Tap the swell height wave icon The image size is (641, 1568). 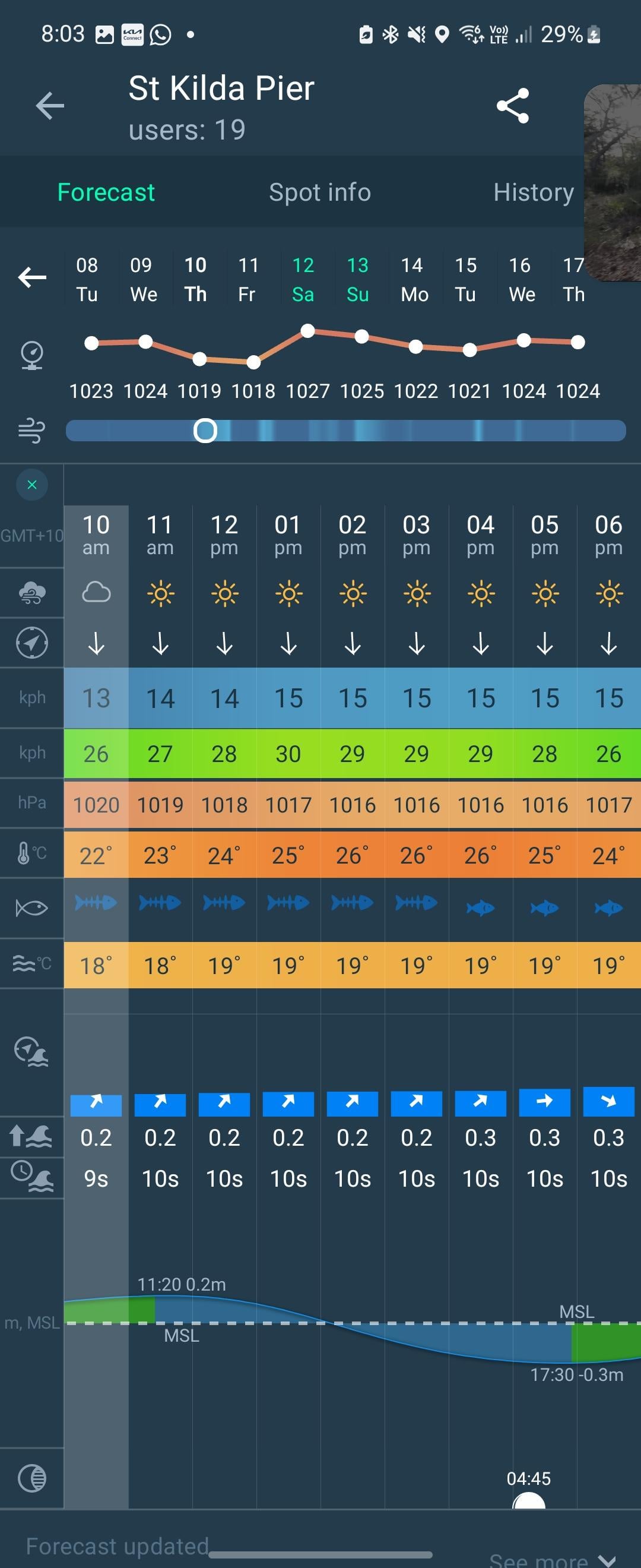[31, 1136]
